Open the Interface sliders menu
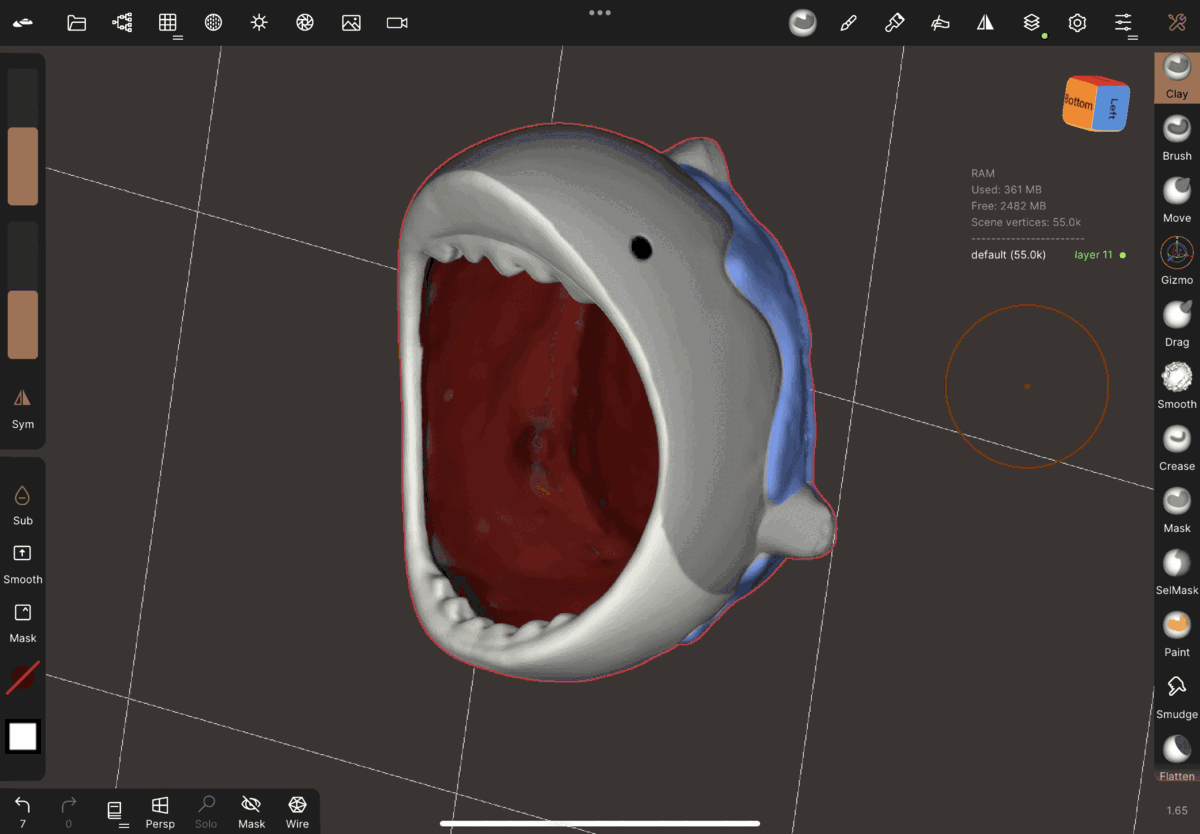This screenshot has width=1200, height=834. pyautogui.click(x=1123, y=22)
